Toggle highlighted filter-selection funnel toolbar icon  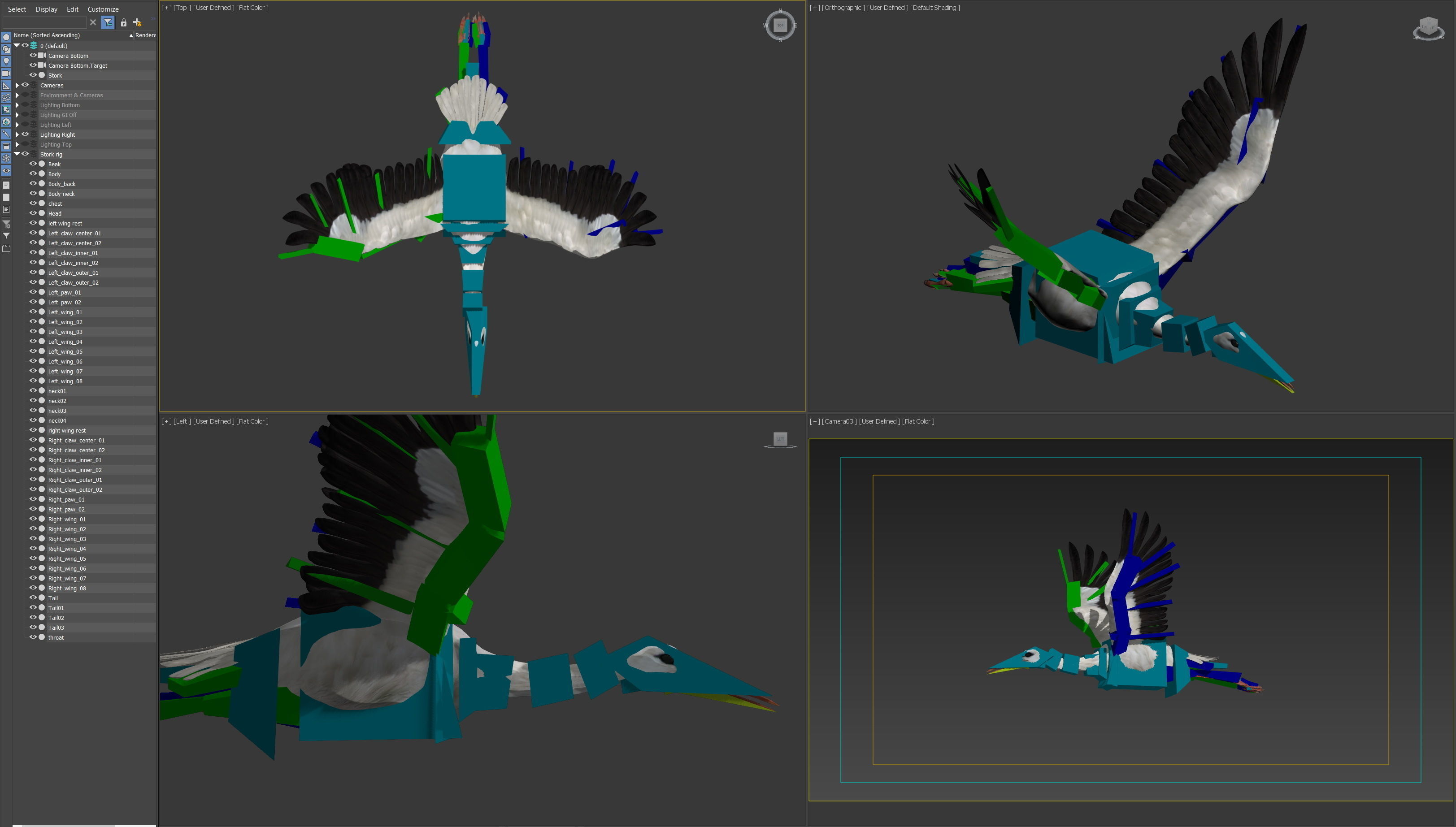click(108, 22)
